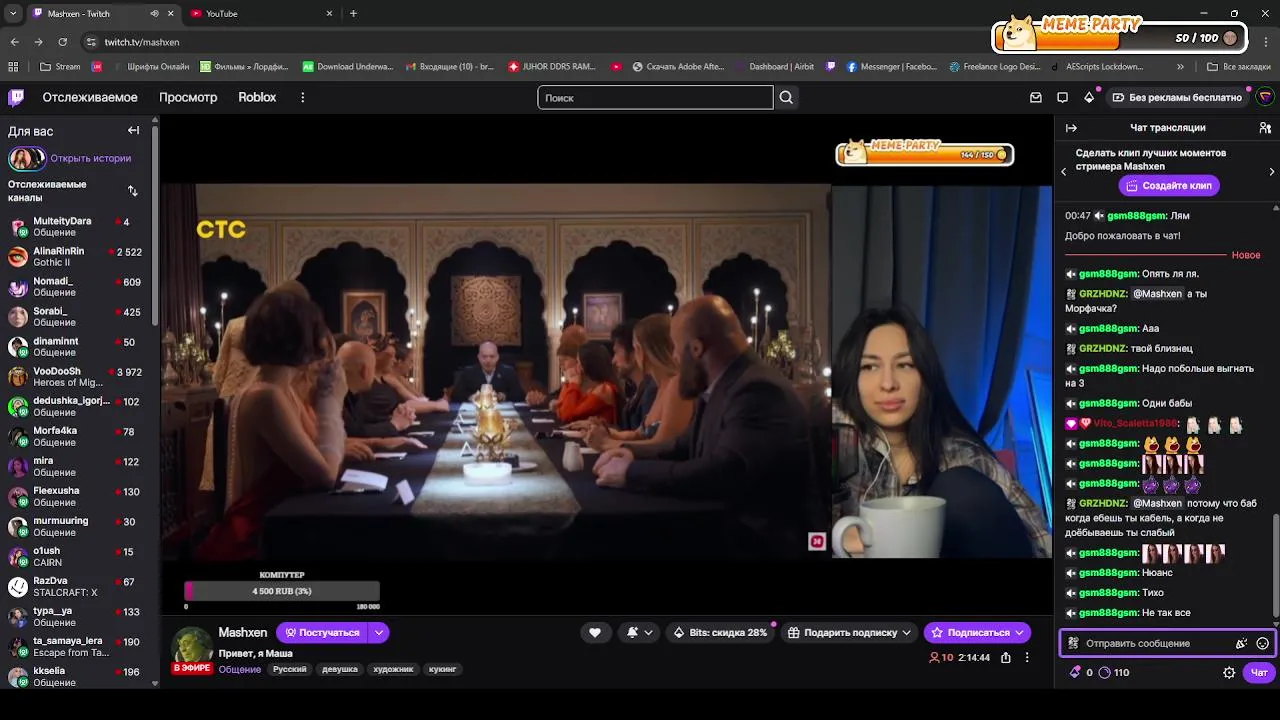Open the Mashxen channel avatar
The height and width of the screenshot is (720, 1280).
point(192,647)
